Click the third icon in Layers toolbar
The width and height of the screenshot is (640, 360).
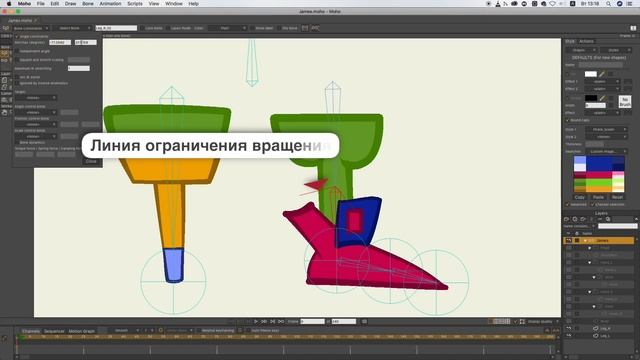[583, 219]
